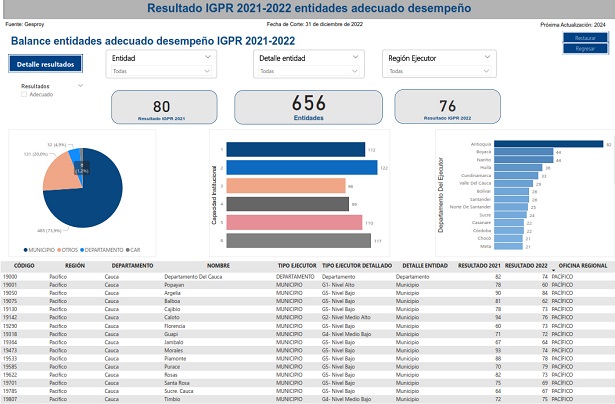Sort table by DETALLE ENTIDAD column header
The image size is (615, 404).
(425, 266)
